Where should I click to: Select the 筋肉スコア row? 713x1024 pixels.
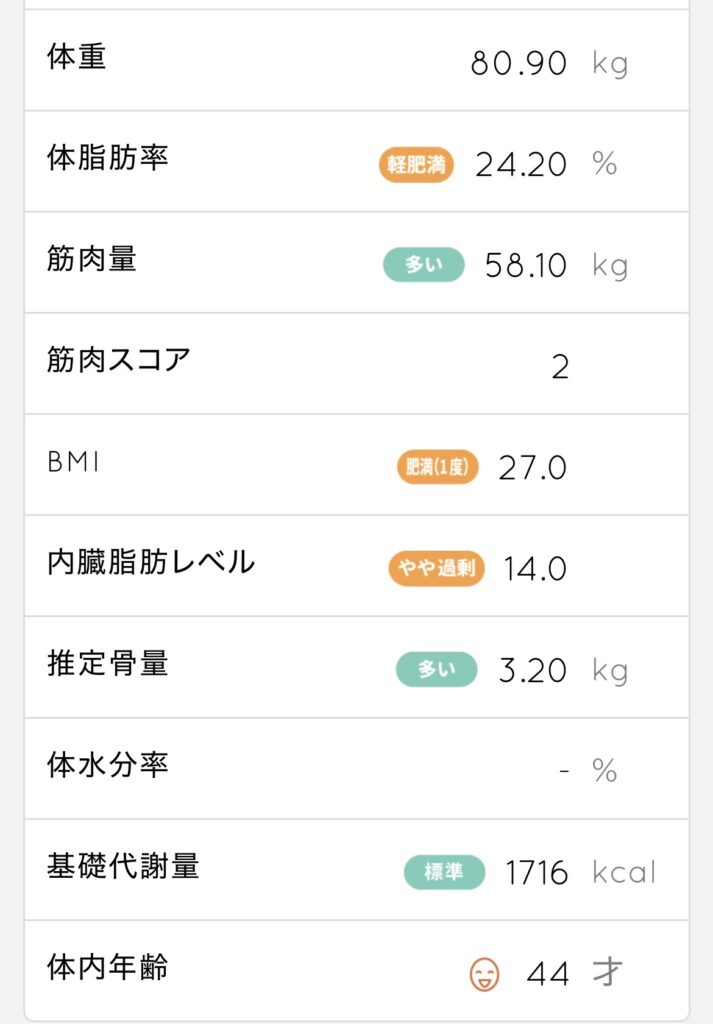pos(119,360)
